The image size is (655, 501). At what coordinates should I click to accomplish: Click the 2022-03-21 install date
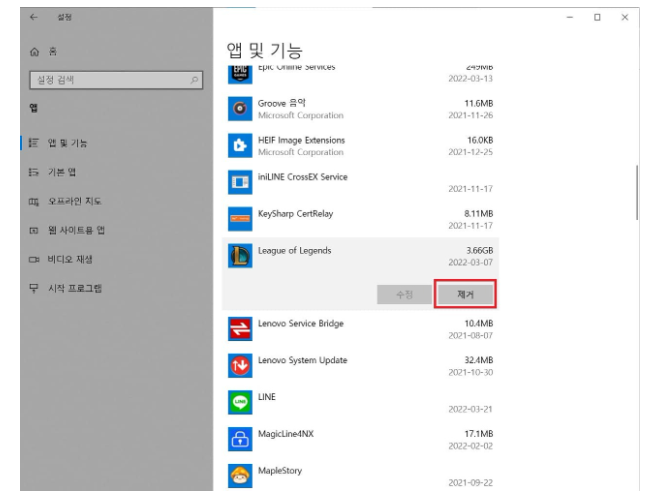point(471,409)
